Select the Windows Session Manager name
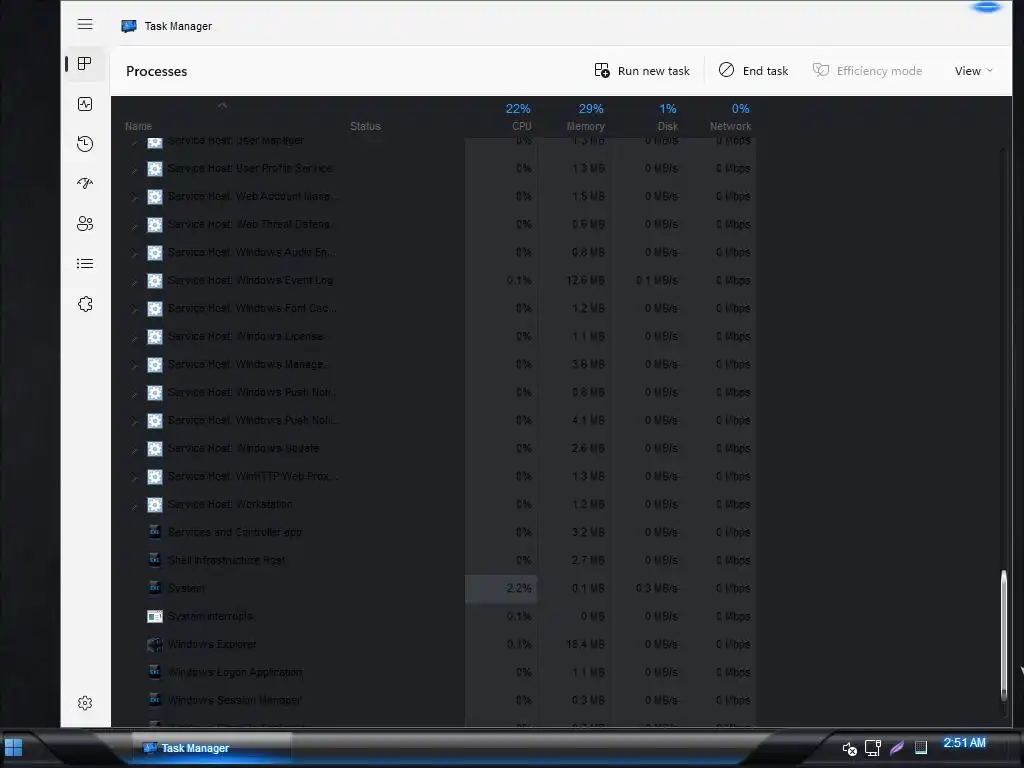This screenshot has height=768, width=1024. 234,700
